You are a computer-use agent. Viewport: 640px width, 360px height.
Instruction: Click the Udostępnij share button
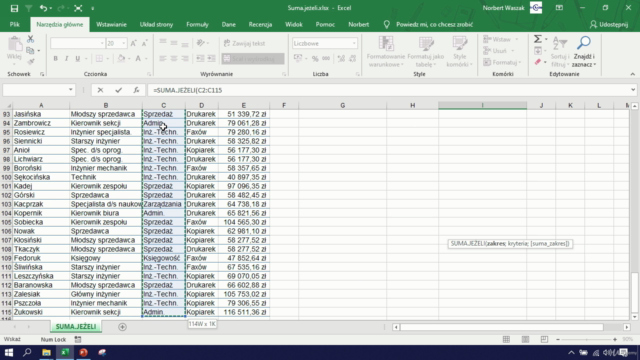tap(609, 24)
